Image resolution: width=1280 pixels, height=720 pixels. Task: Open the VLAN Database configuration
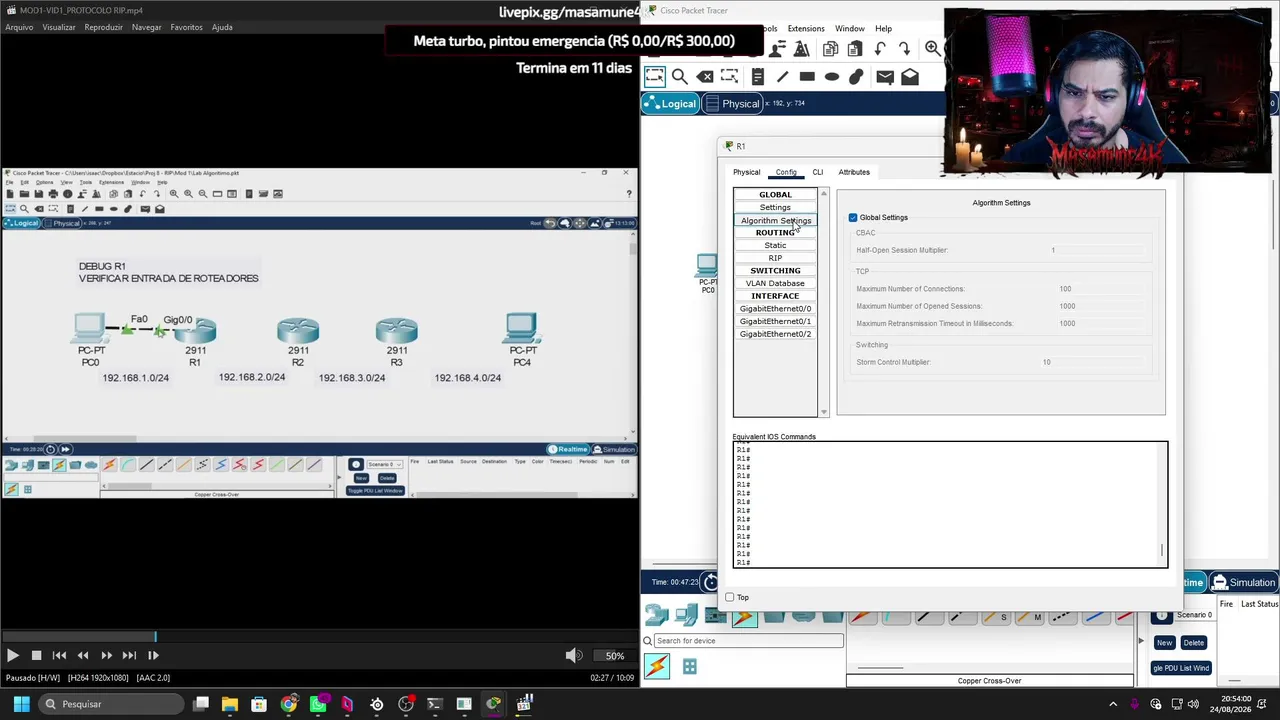coord(775,283)
